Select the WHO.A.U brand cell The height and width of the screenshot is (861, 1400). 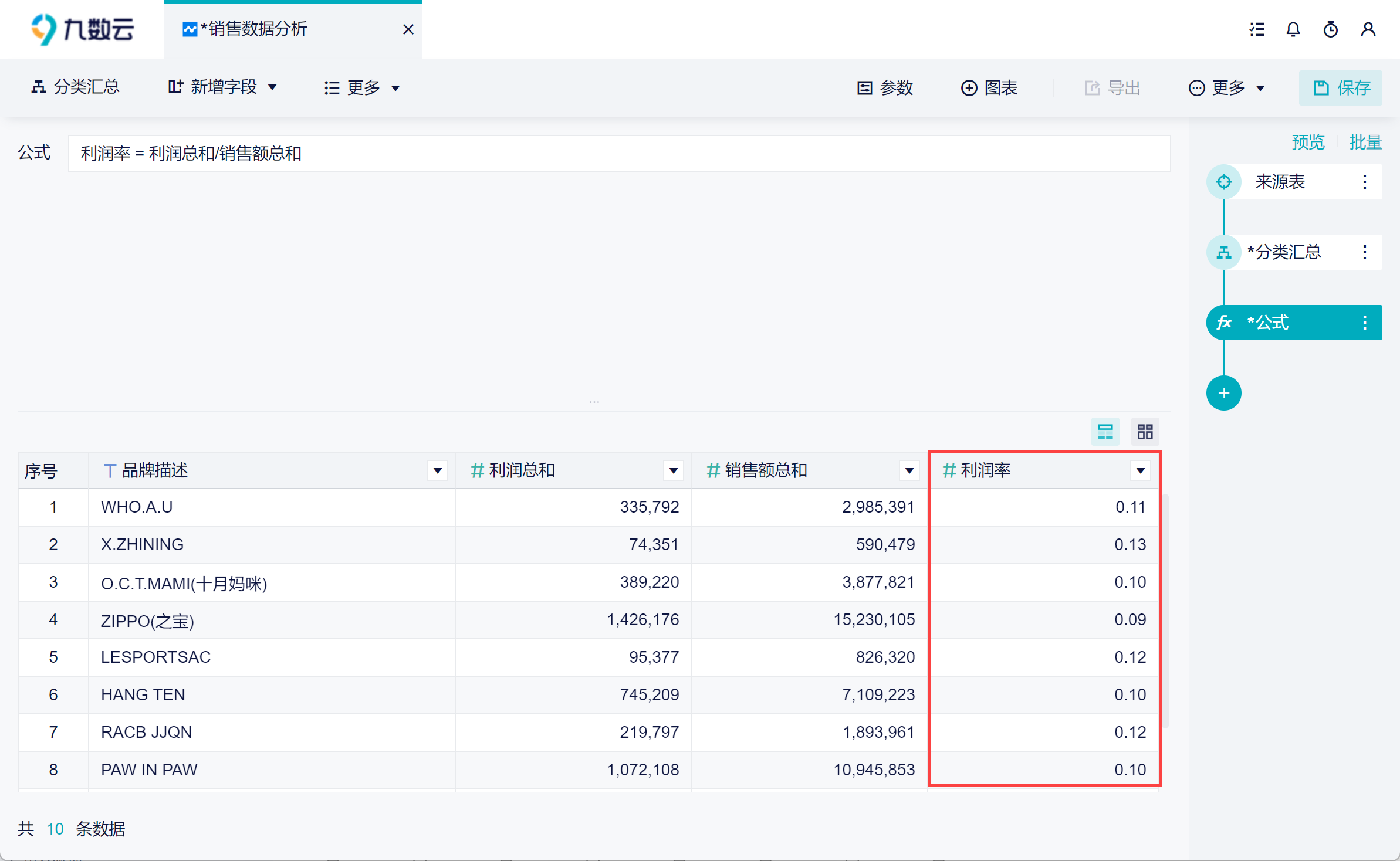click(x=272, y=507)
